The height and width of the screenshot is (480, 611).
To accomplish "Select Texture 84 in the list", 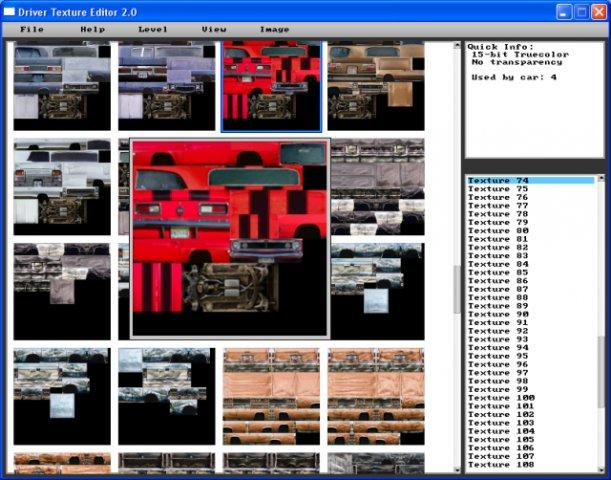I will tap(531, 264).
